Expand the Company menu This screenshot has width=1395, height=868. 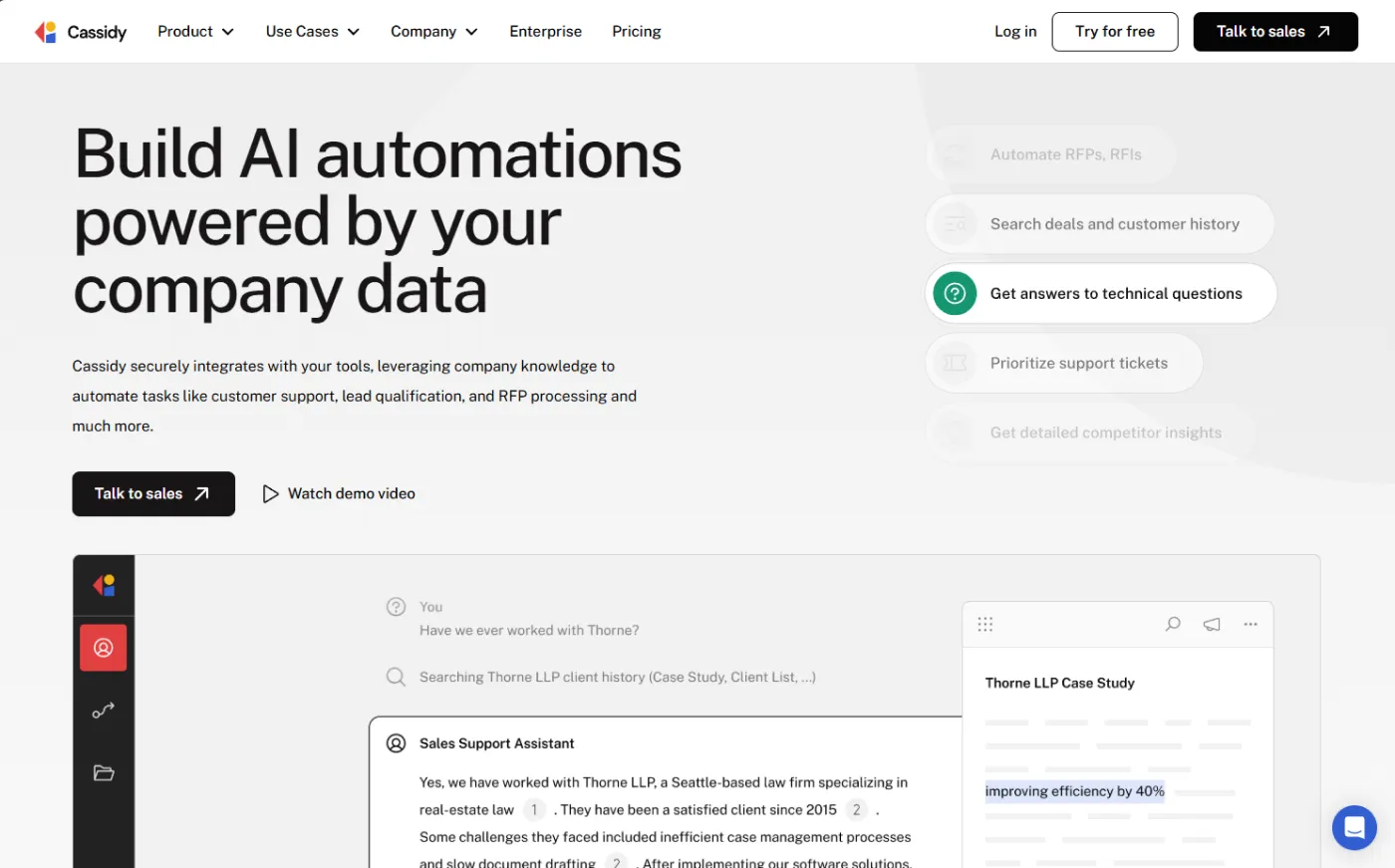[x=433, y=31]
